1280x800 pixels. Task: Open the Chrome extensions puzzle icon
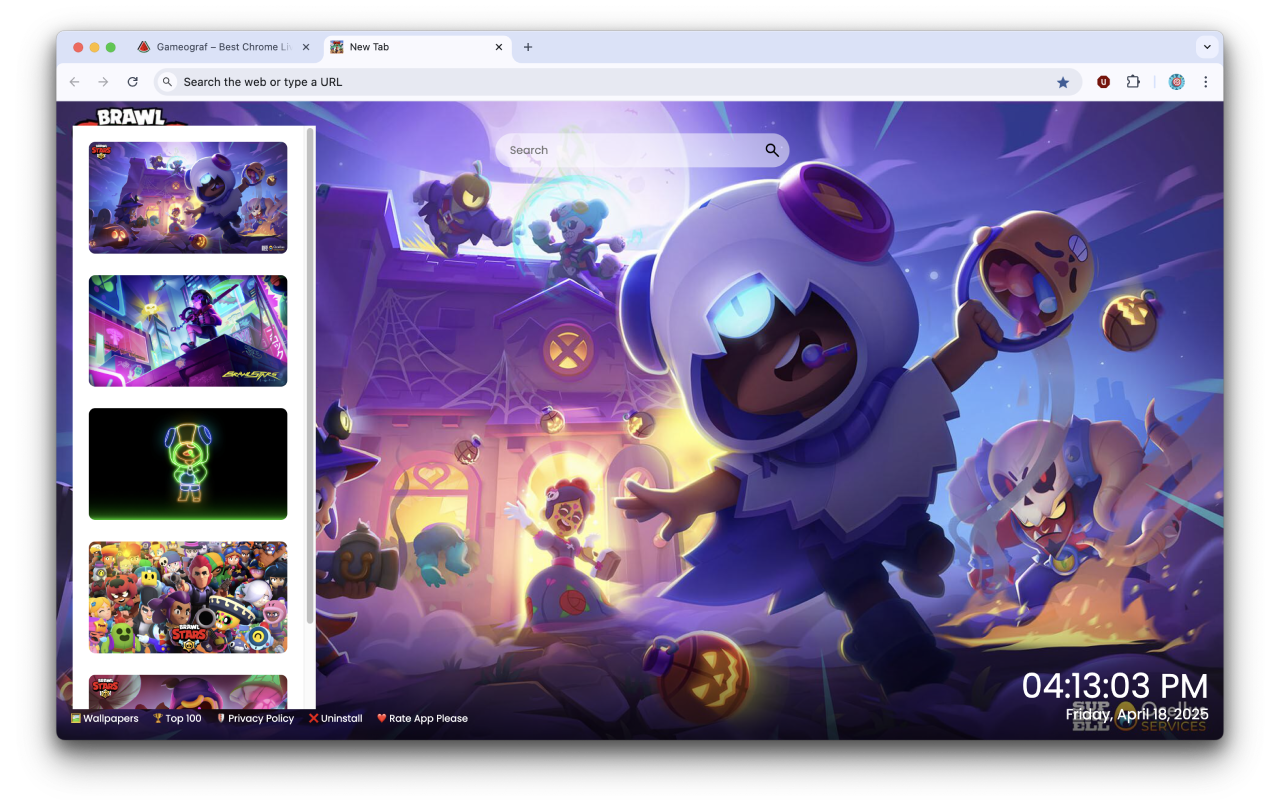point(1133,81)
